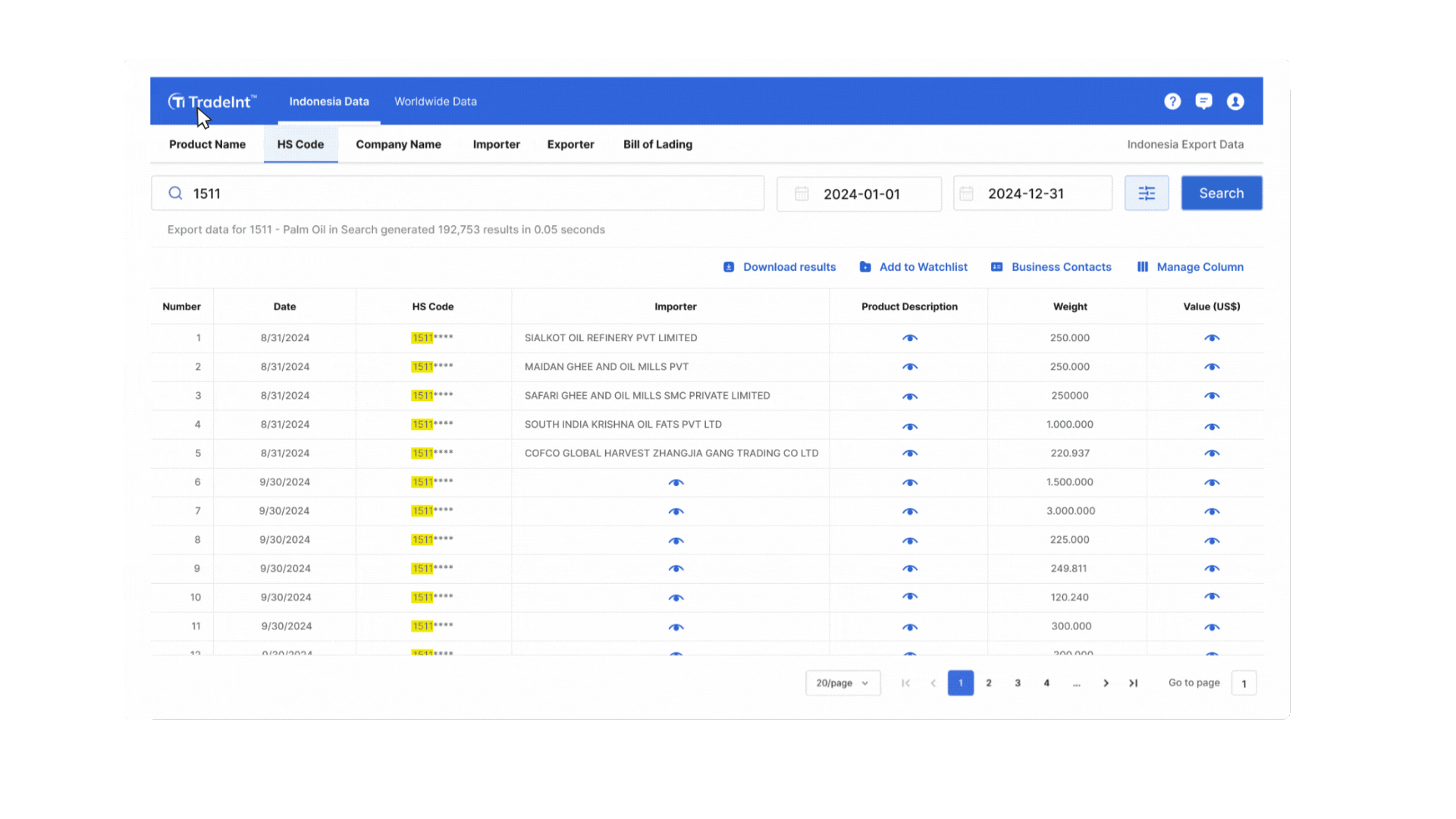Reveal value for SOUTH INDIA KRISHNA row
The width and height of the screenshot is (1456, 819).
[x=1212, y=426]
